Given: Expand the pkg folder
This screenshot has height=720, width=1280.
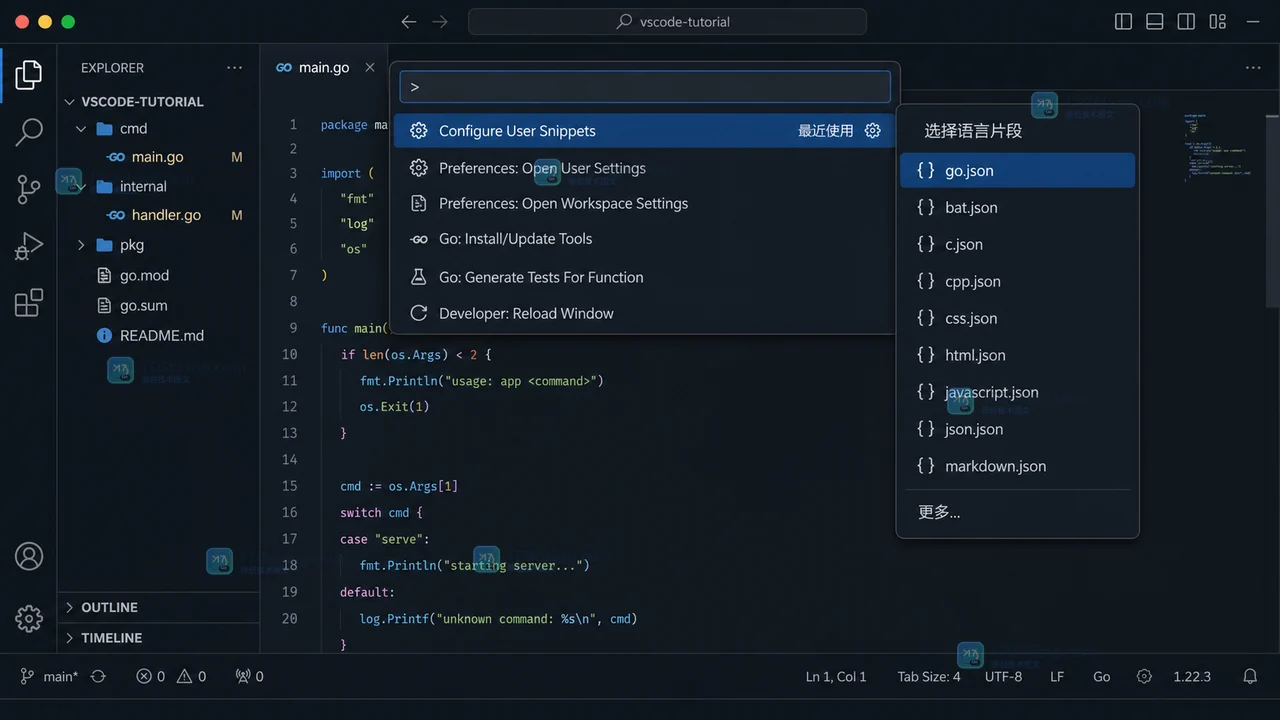Looking at the screenshot, I should 82,245.
